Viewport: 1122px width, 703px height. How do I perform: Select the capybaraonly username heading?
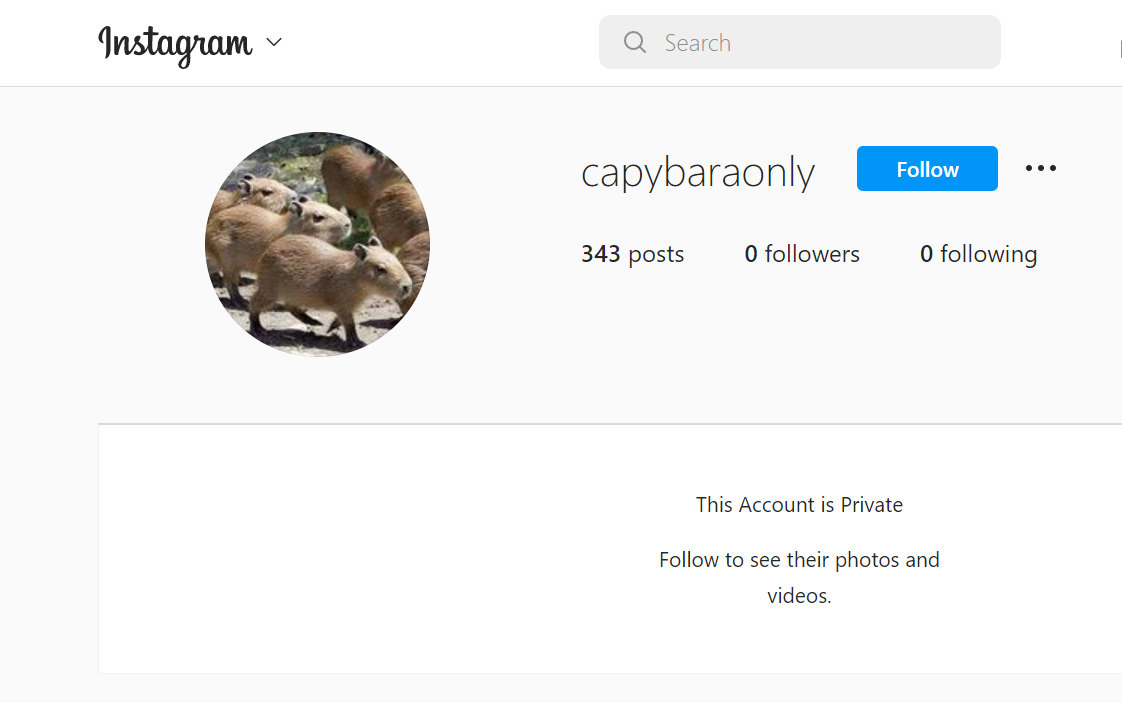698,173
